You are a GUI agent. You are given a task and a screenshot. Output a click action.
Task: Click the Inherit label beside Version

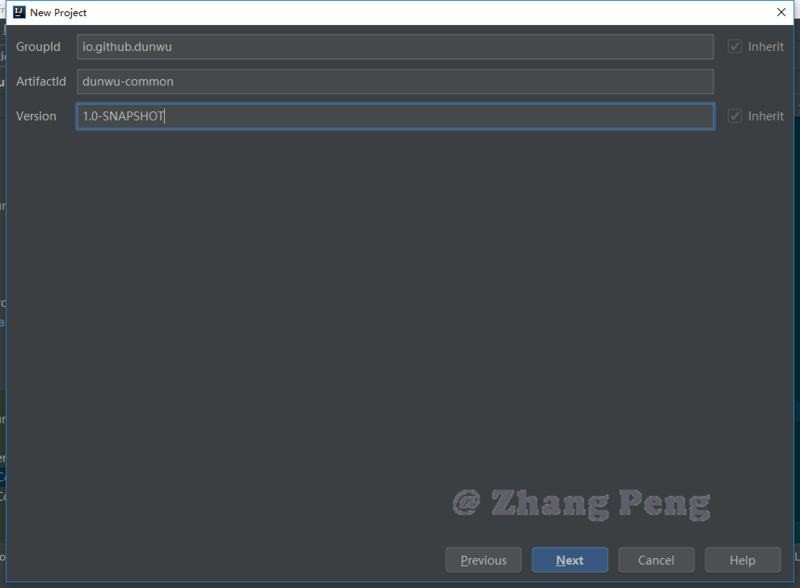(765, 116)
